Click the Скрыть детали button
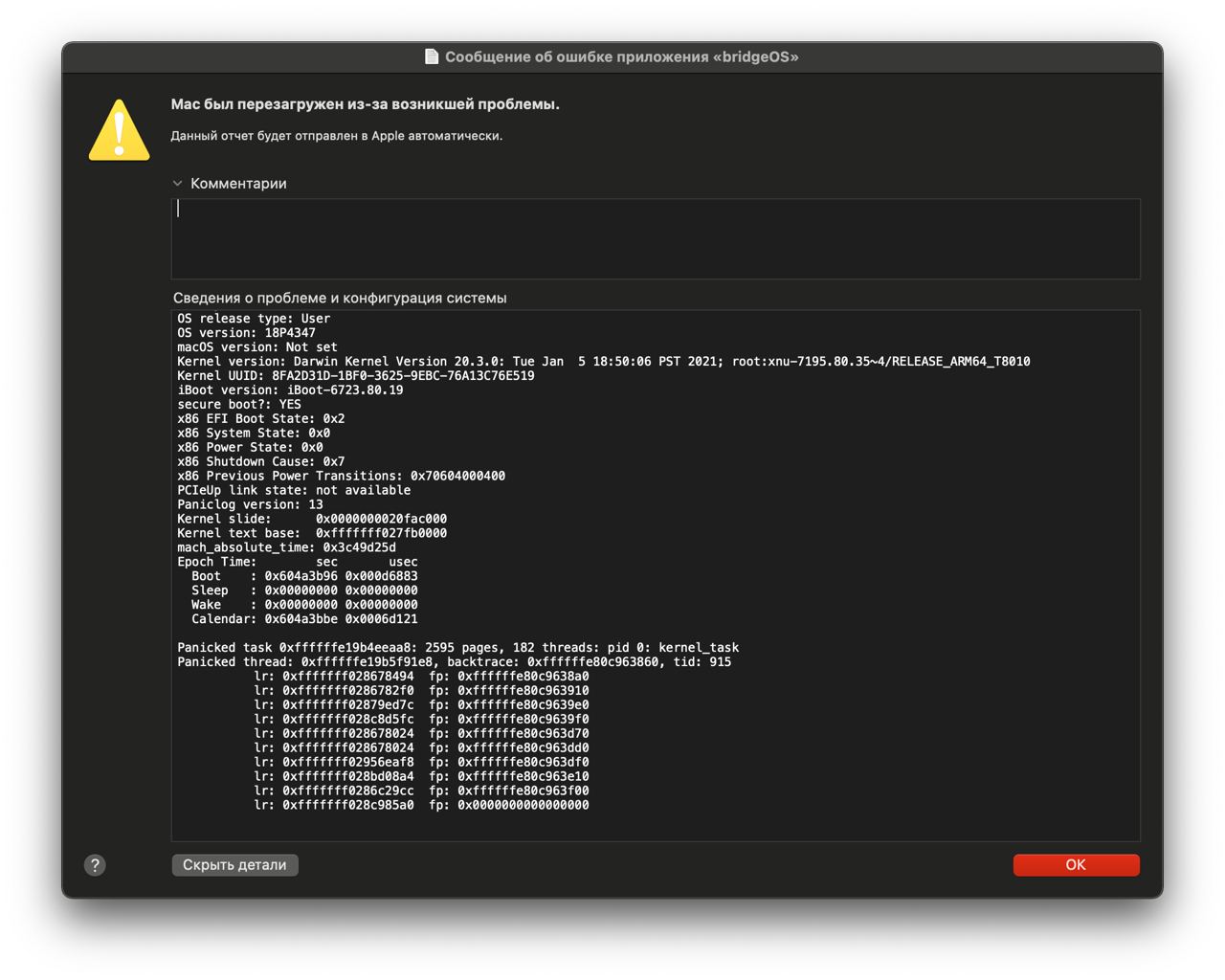 234,865
